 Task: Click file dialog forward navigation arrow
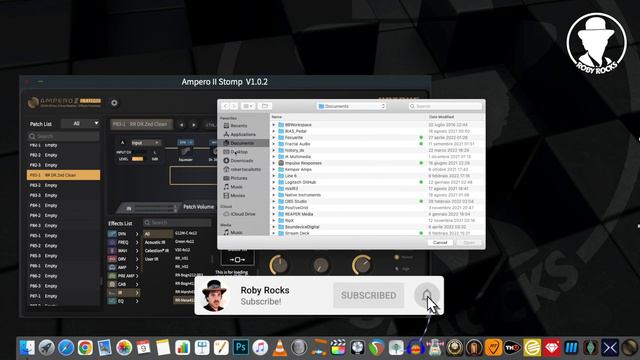click(233, 106)
